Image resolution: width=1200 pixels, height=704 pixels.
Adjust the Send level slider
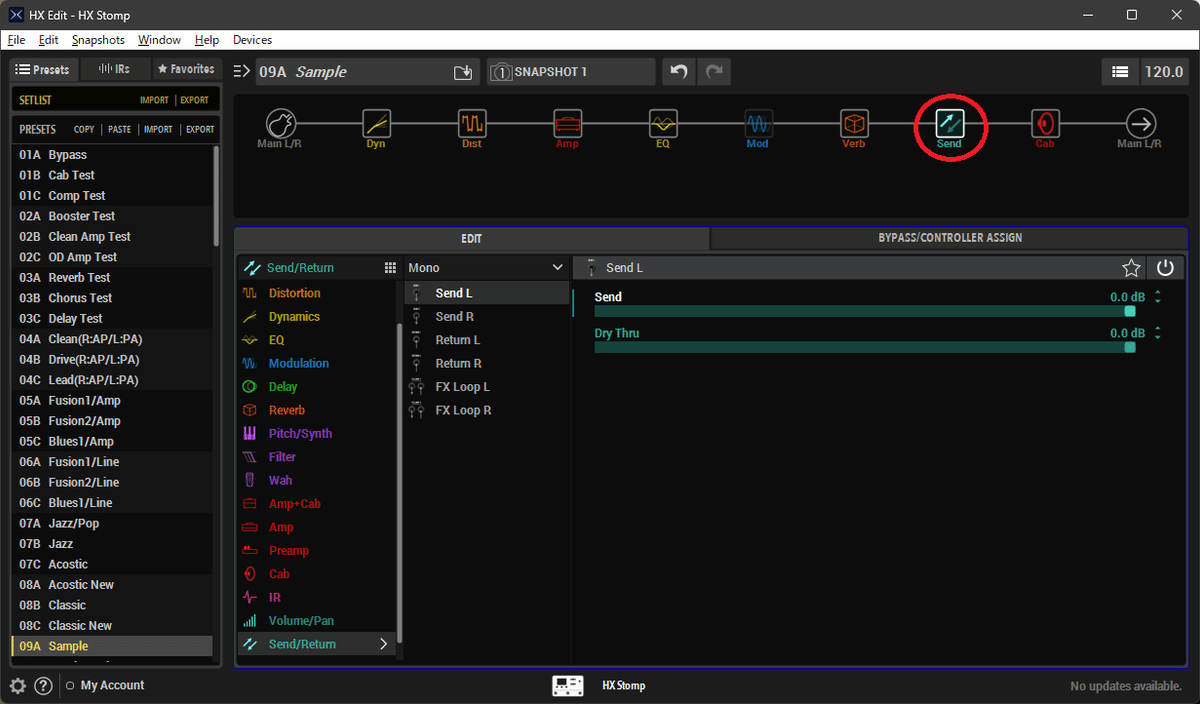tap(865, 311)
